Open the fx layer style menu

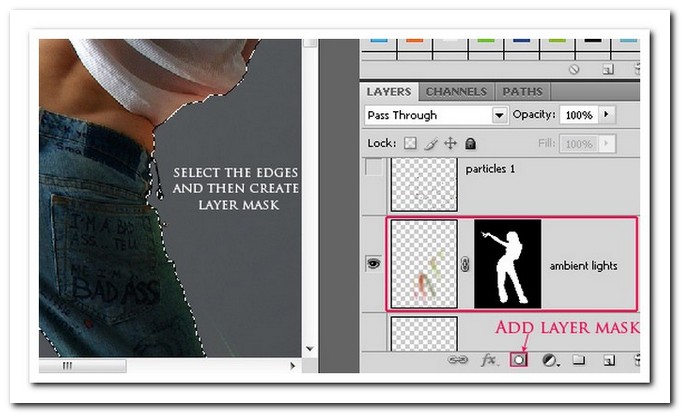point(489,360)
